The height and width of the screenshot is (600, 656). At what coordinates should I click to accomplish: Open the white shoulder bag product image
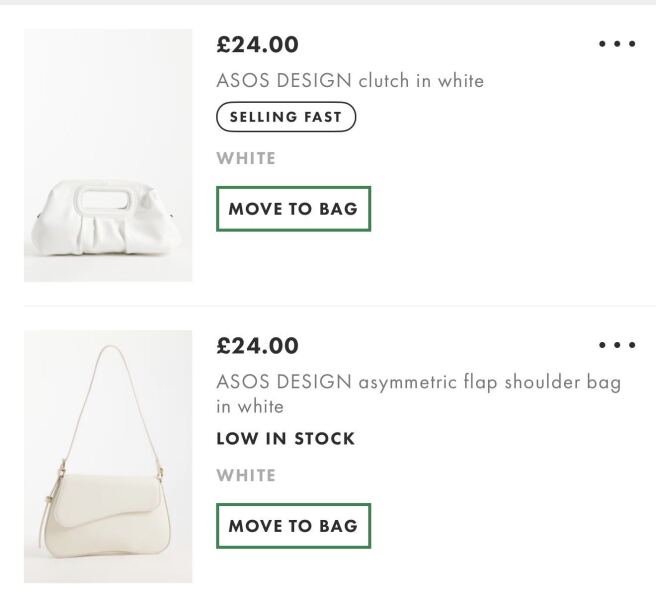(x=108, y=456)
